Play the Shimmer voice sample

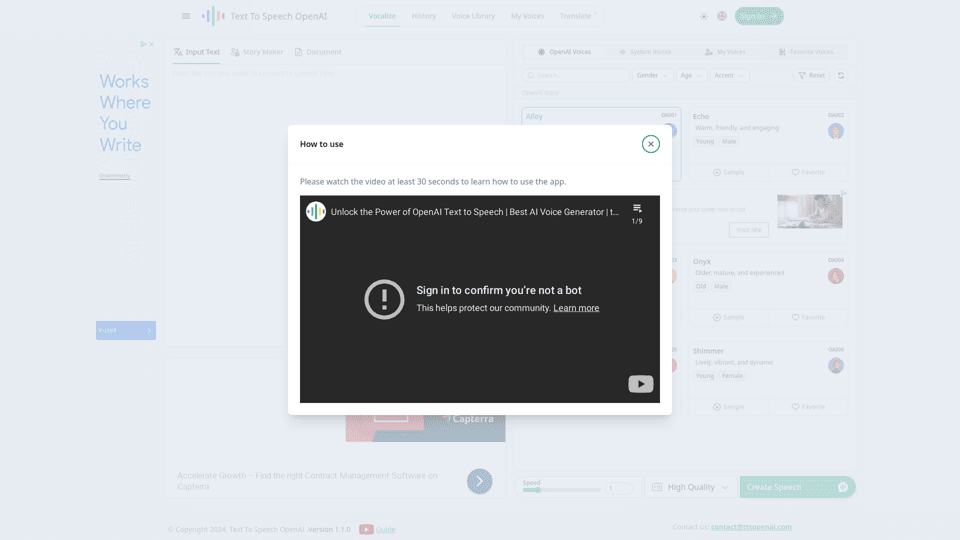tap(729, 407)
